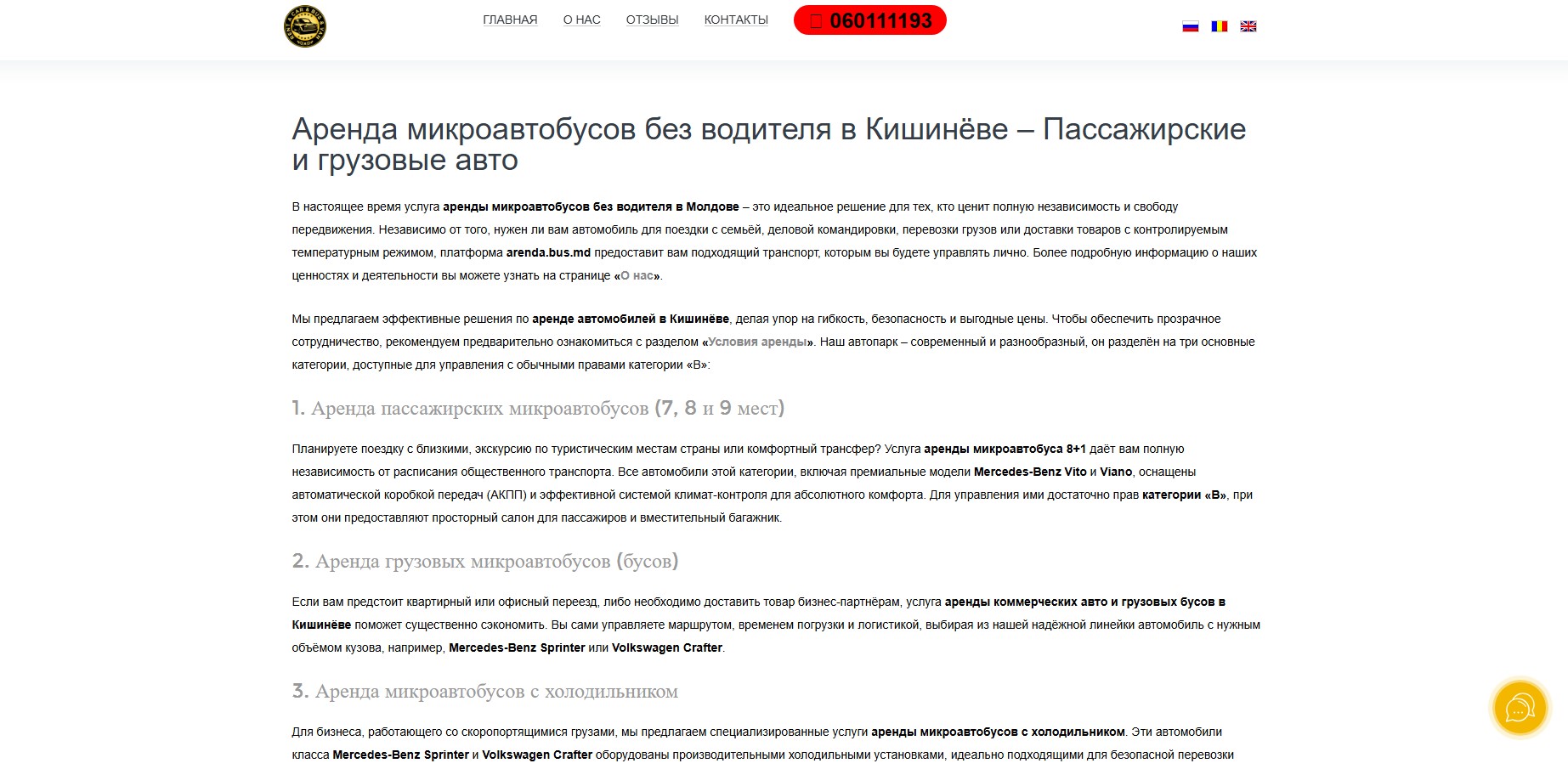Click bold text аренды микроавтобусов с холодильником

(998, 732)
